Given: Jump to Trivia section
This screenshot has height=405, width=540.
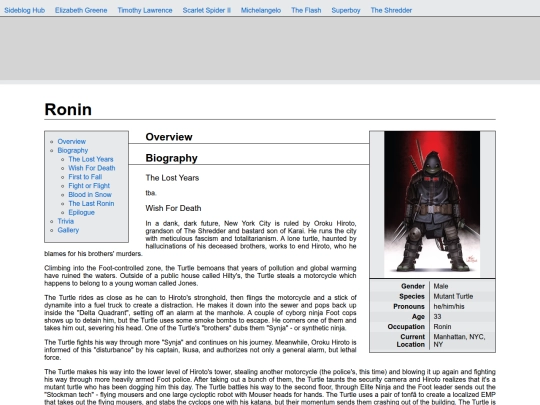Looking at the screenshot, I should (66, 221).
